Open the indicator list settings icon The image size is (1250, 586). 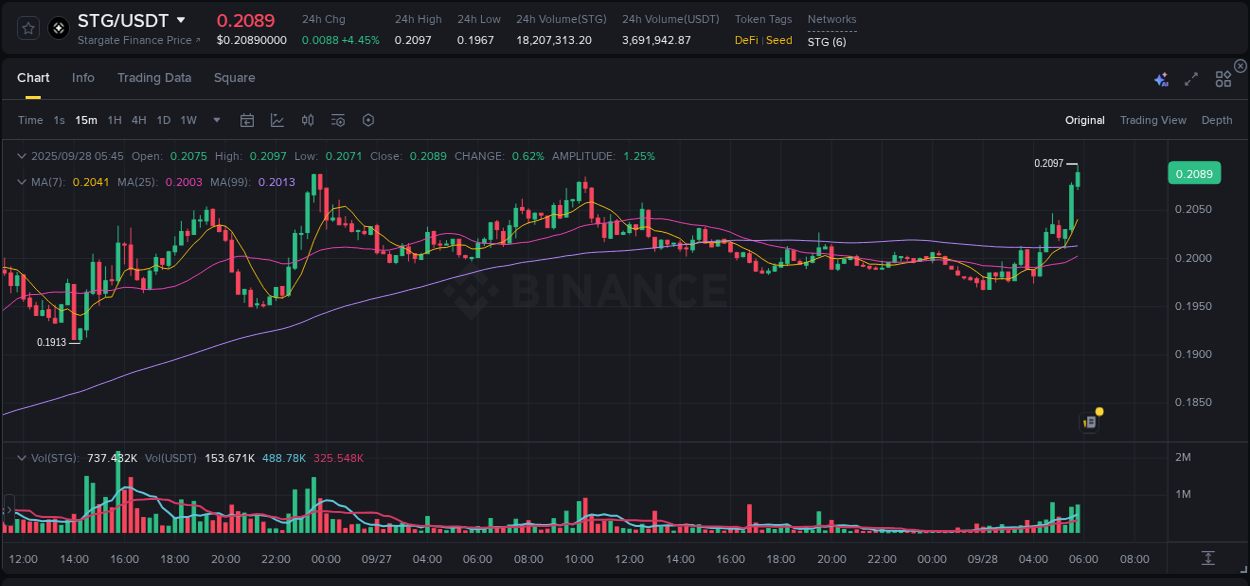pyautogui.click(x=337, y=120)
